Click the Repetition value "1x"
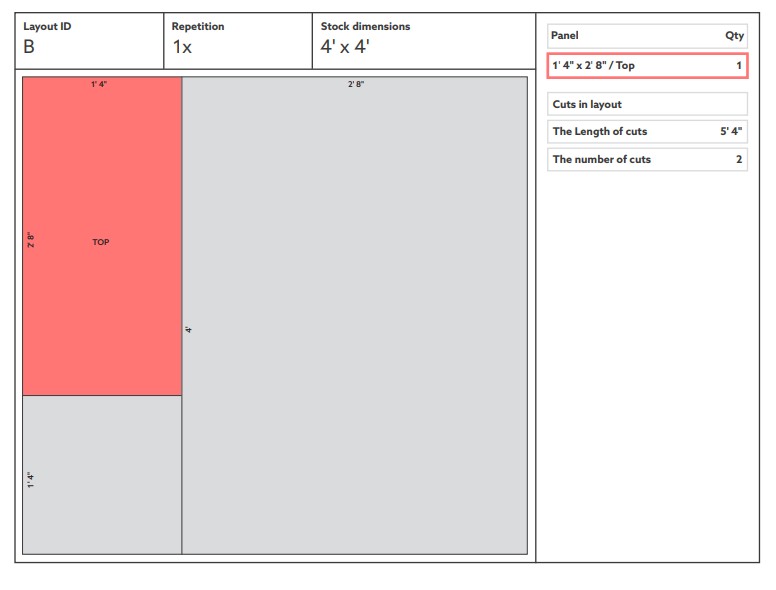Screen dimensions: 776x590 click(x=182, y=47)
